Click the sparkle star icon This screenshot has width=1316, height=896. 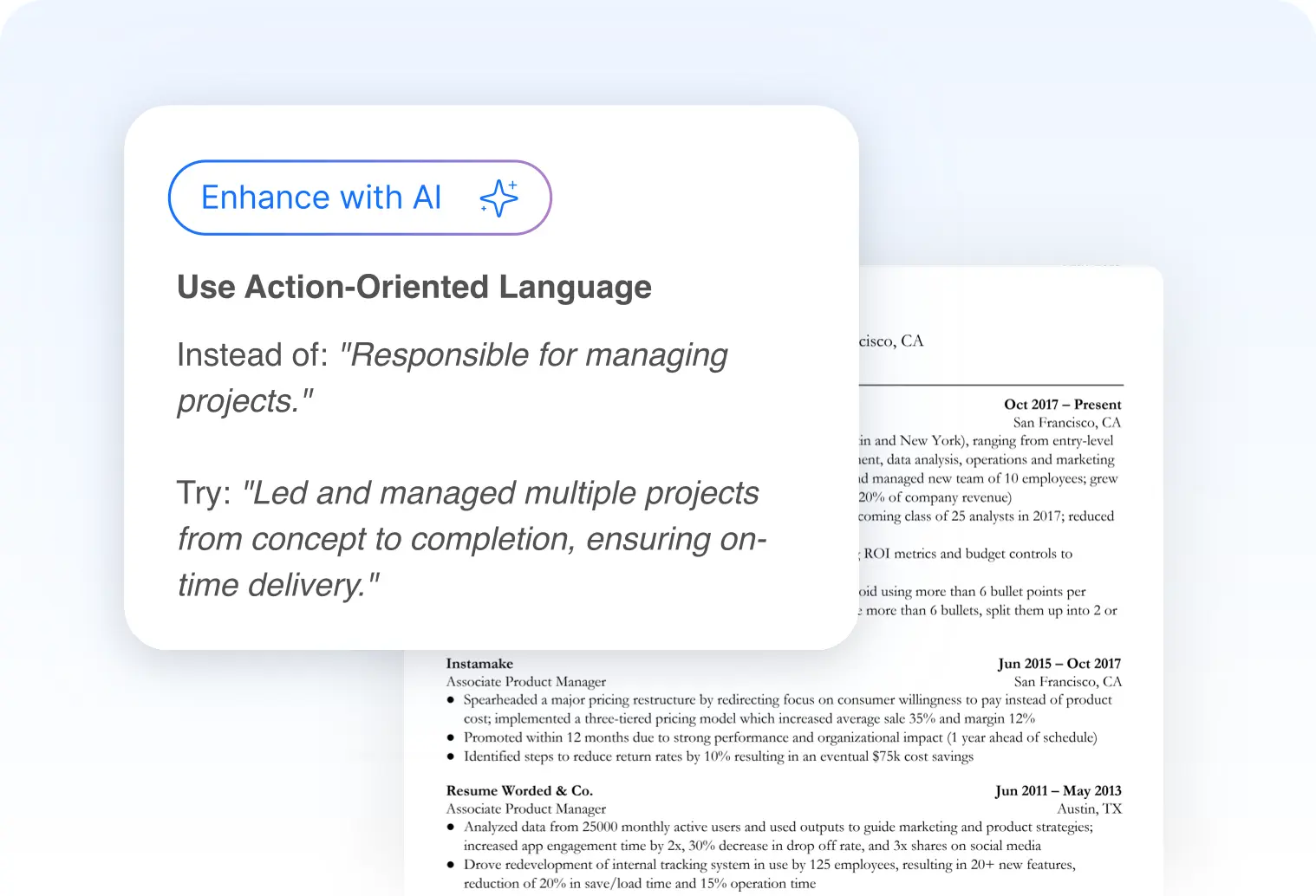tap(498, 198)
